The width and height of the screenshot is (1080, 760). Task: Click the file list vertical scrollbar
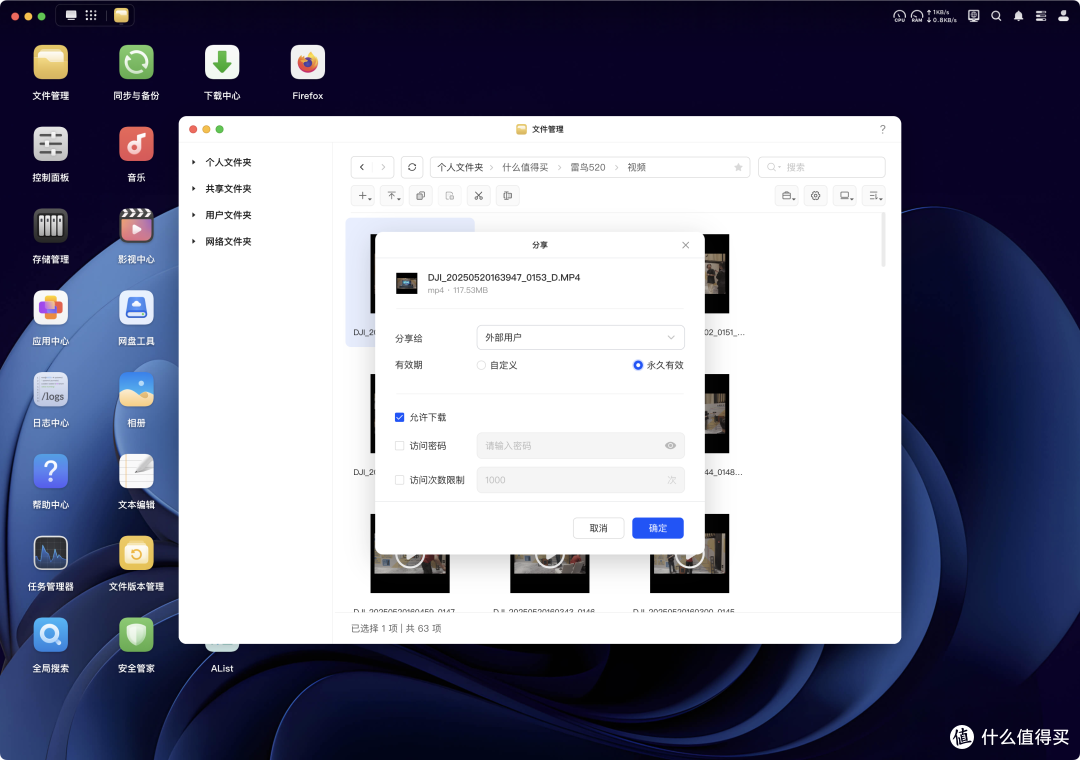pyautogui.click(x=883, y=240)
